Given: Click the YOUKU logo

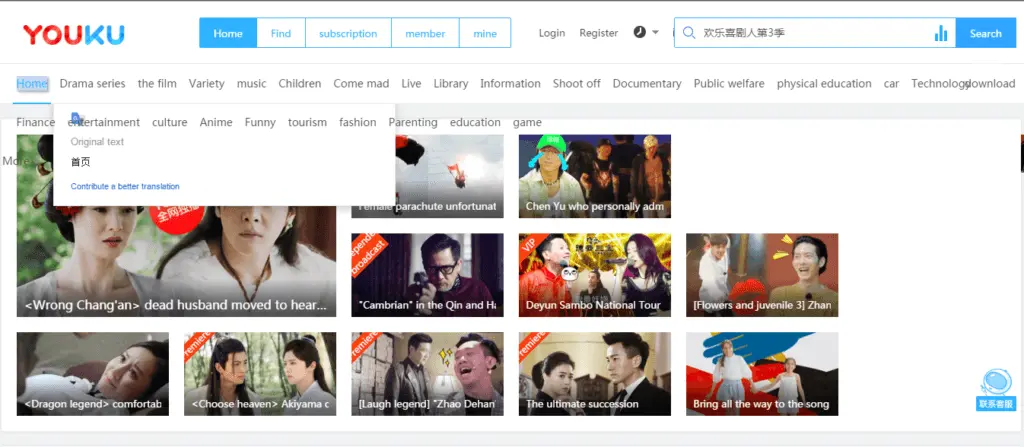Looking at the screenshot, I should pyautogui.click(x=74, y=35).
